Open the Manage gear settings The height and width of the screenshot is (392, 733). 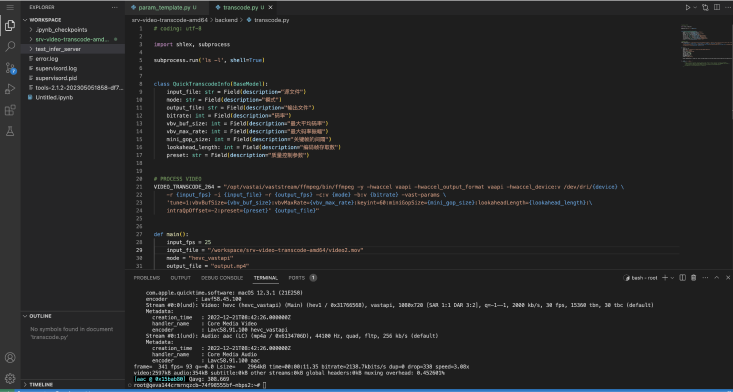point(10,378)
